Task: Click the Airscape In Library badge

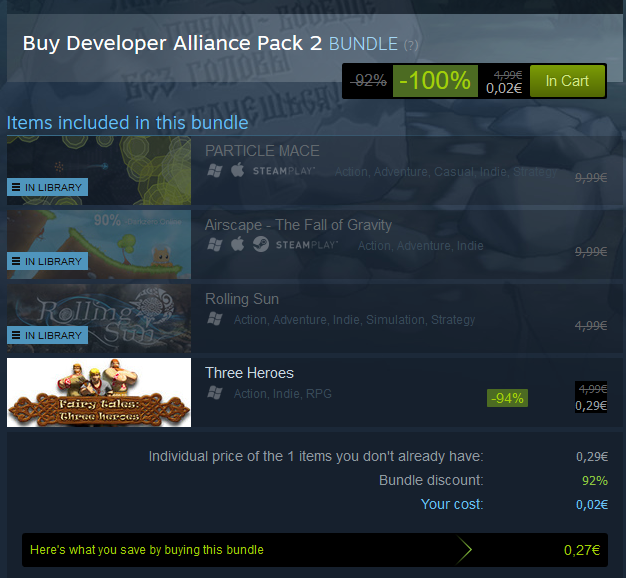Action: pyautogui.click(x=48, y=261)
